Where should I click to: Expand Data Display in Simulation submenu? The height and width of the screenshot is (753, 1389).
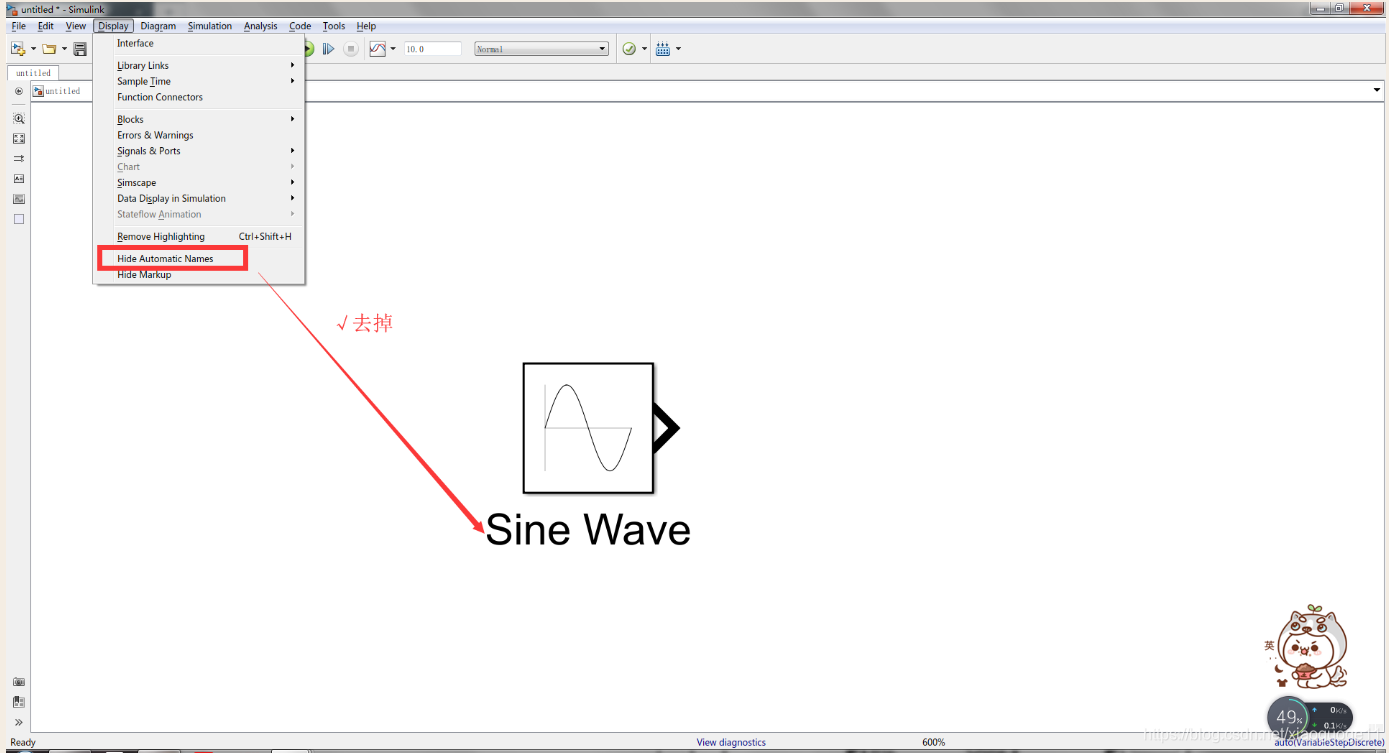pyautogui.click(x=199, y=198)
